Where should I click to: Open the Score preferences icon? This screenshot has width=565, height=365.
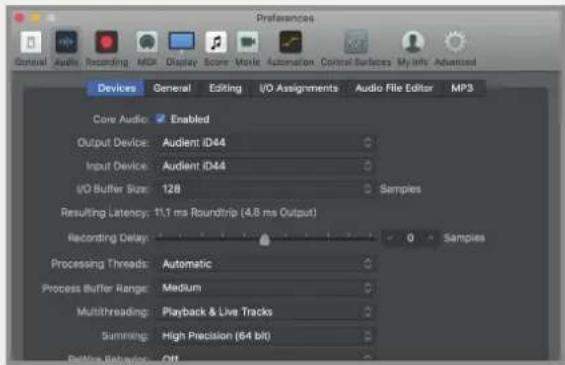pyautogui.click(x=216, y=43)
